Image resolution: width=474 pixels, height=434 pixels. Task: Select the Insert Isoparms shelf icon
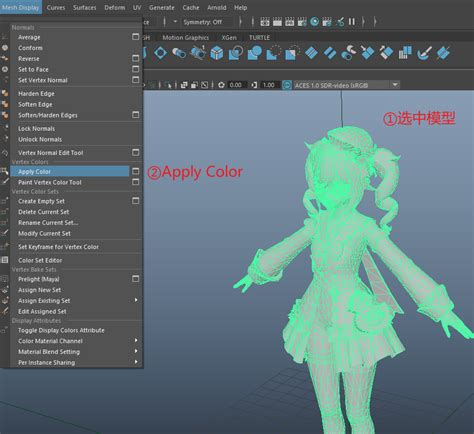coord(367,53)
